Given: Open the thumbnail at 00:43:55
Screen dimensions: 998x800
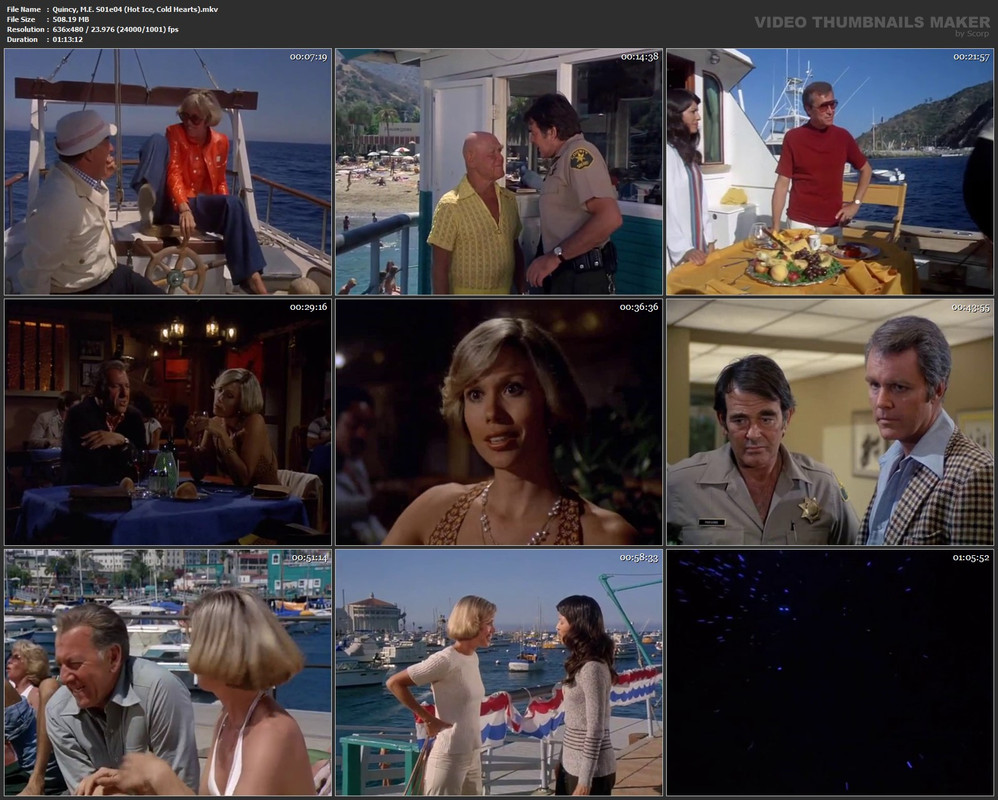Looking at the screenshot, I should [830, 422].
